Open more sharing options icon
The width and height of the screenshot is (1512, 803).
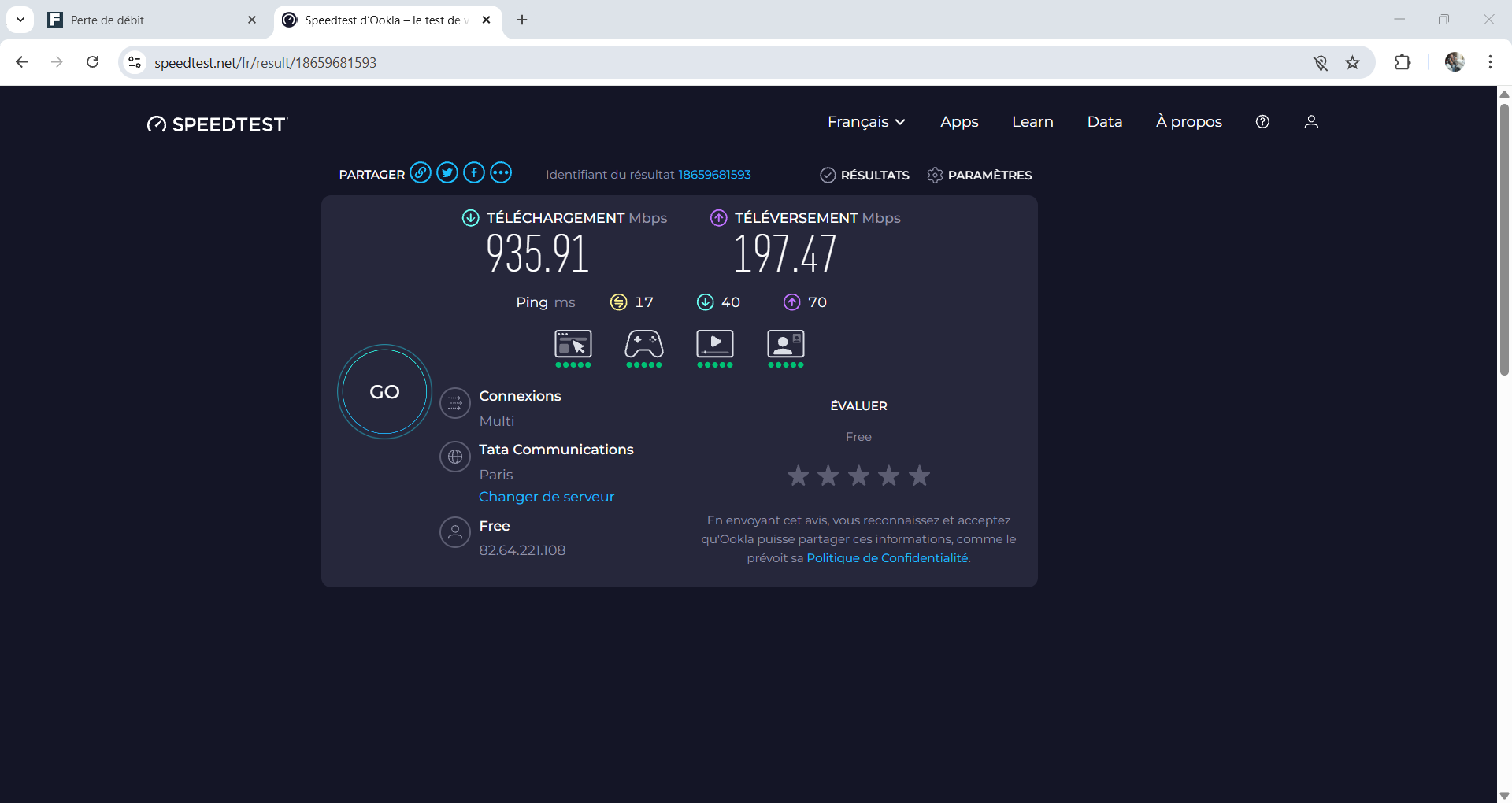[x=501, y=173]
